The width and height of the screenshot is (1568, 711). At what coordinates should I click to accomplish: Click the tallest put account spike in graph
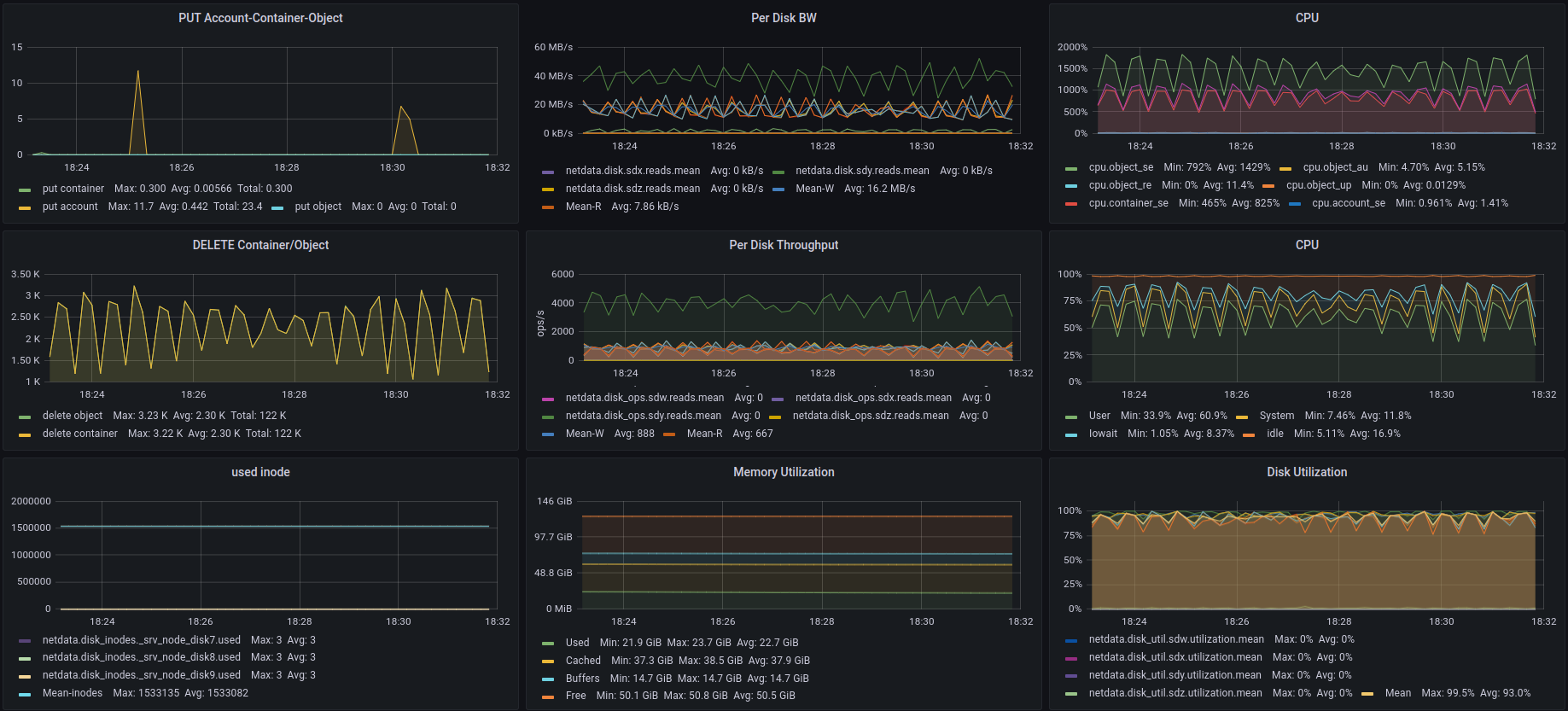138,73
